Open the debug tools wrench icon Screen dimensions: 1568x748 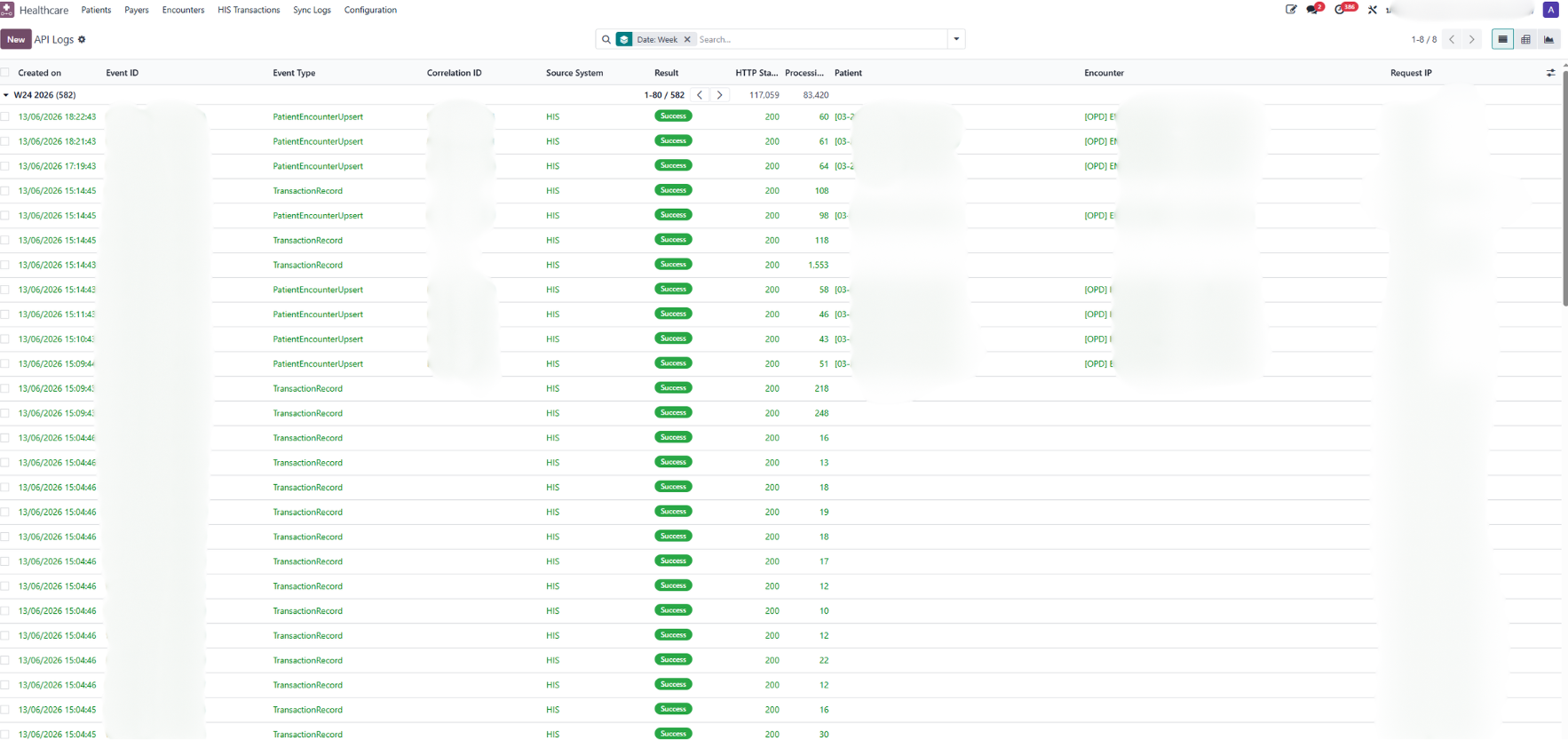pos(1373,10)
